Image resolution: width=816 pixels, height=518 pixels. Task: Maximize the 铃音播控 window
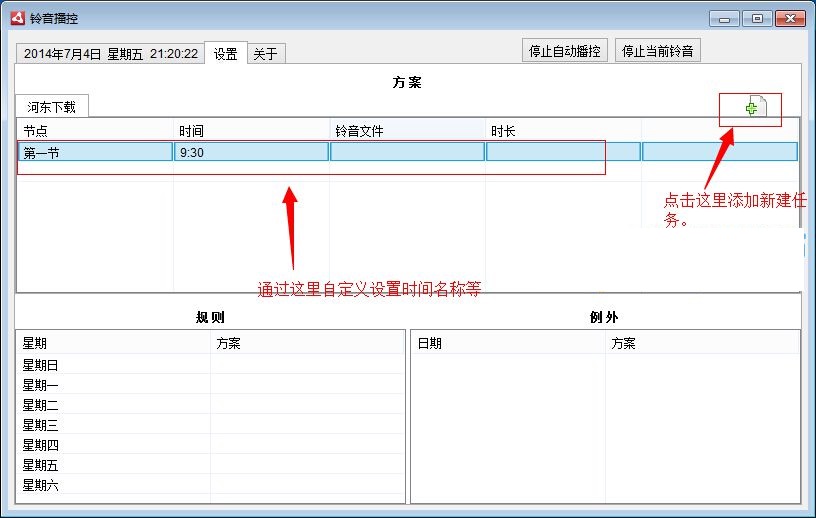[x=756, y=18]
